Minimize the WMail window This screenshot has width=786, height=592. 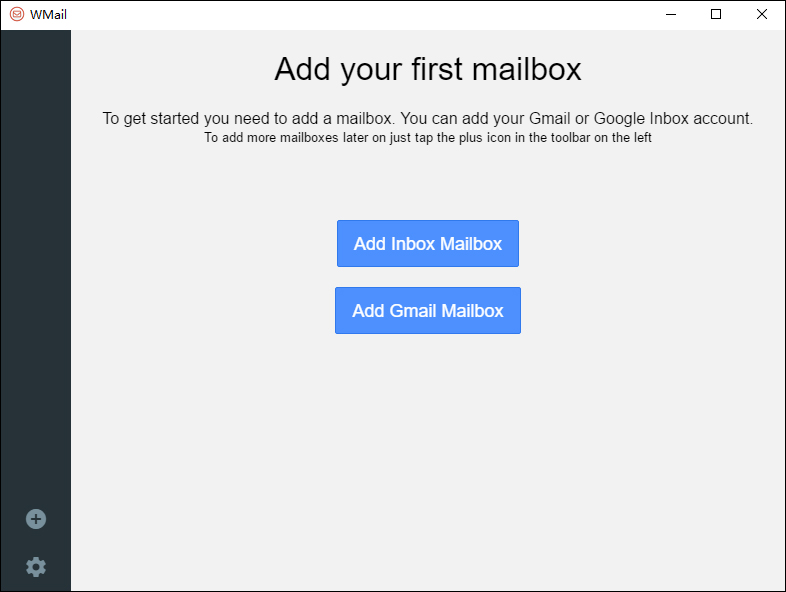coord(669,15)
